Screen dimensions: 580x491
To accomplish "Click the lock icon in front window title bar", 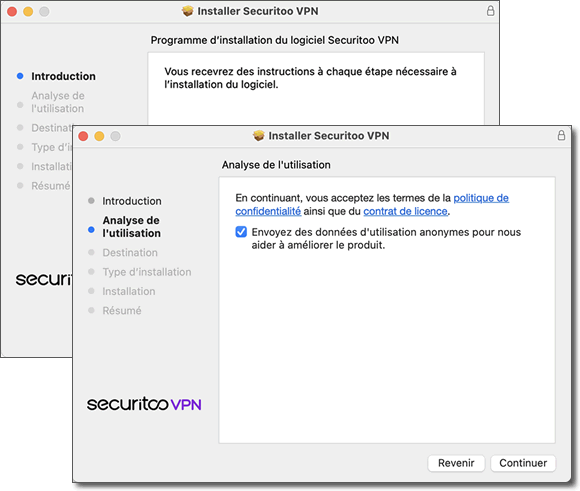I will tap(561, 135).
